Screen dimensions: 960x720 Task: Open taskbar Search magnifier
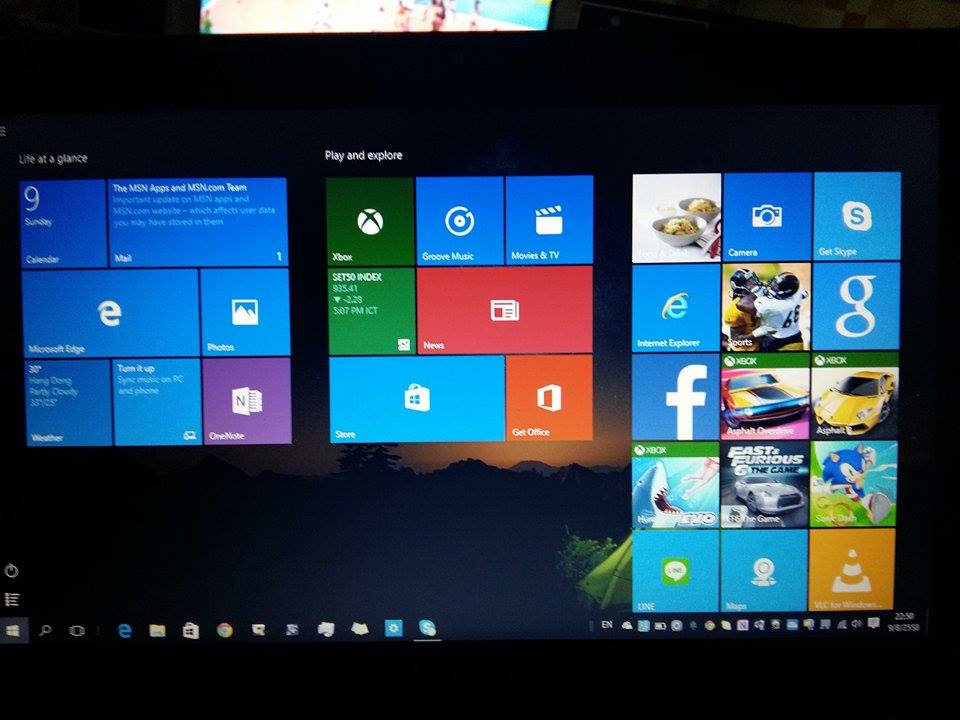tap(45, 630)
